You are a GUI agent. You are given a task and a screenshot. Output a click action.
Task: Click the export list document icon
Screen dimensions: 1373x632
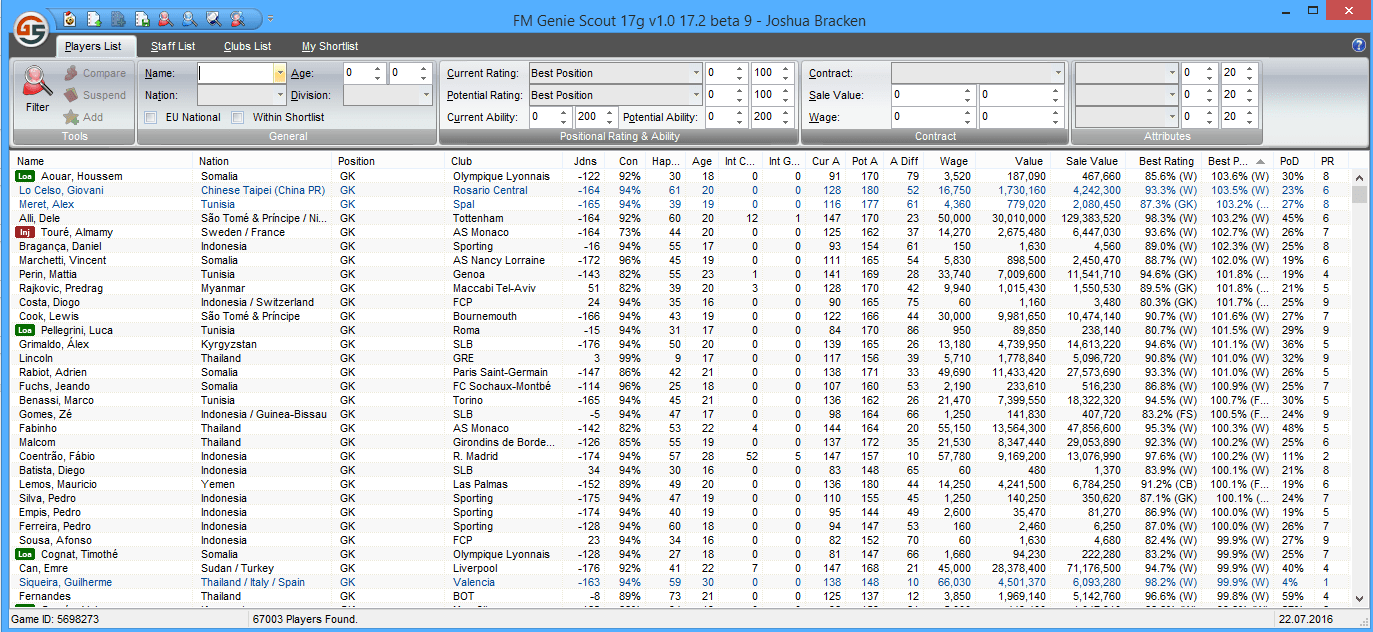pos(95,19)
